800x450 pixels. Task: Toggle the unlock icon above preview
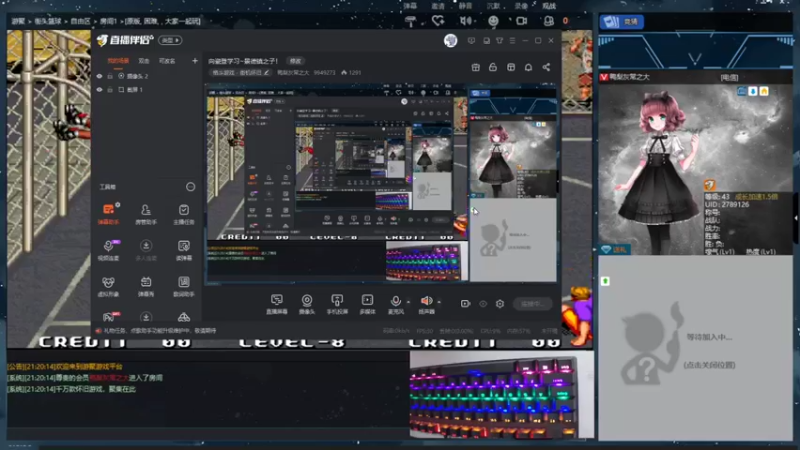click(x=493, y=67)
